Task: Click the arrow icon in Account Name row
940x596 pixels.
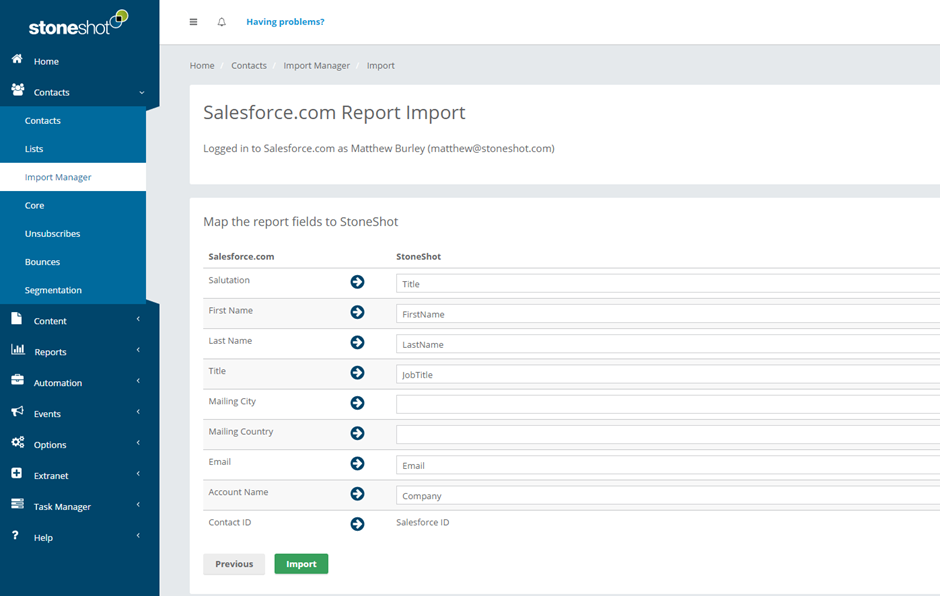Action: pyautogui.click(x=357, y=494)
